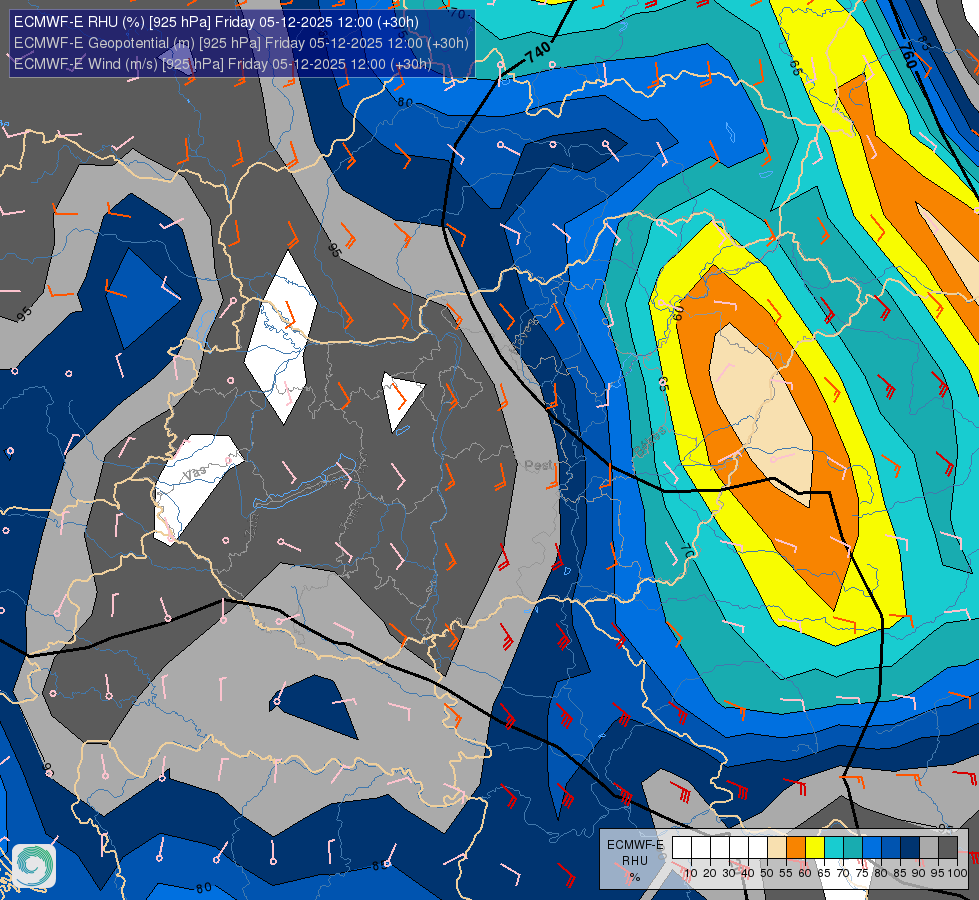The image size is (979, 900).
Task: Click the legend title ECMWF-E RHU %
Action: pyautogui.click(x=636, y=861)
